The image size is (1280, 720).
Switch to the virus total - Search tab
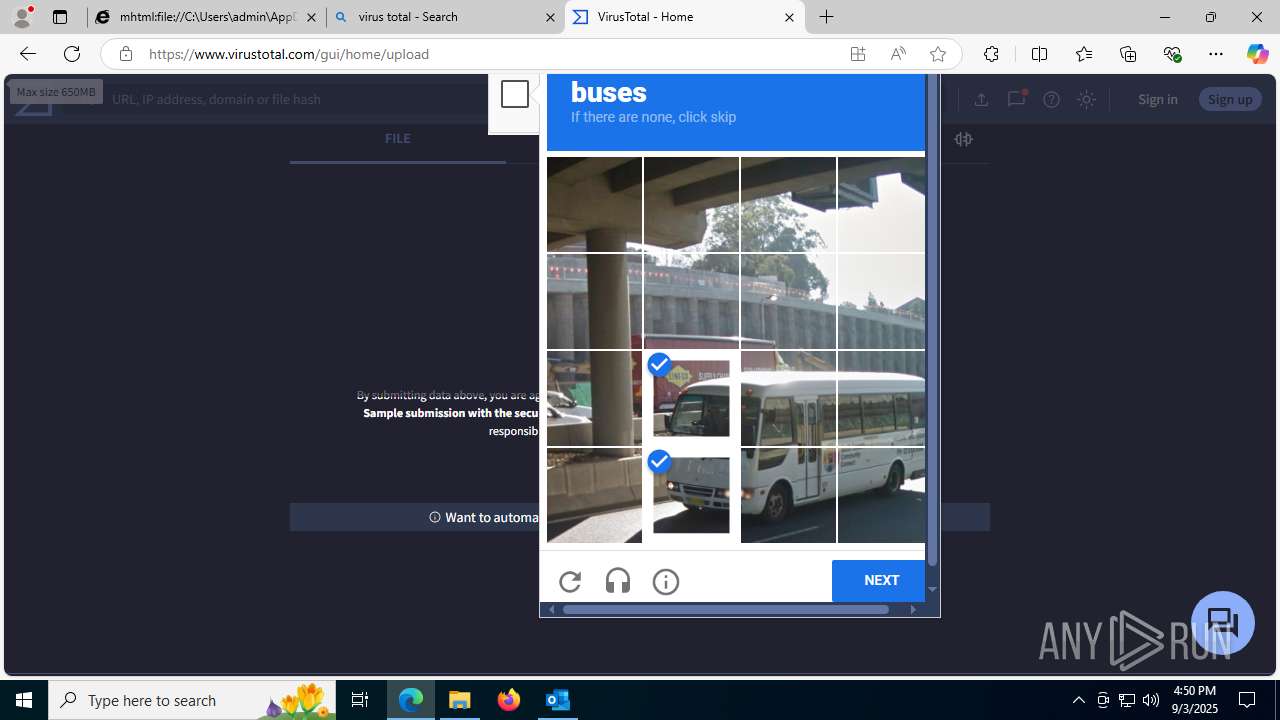446,17
